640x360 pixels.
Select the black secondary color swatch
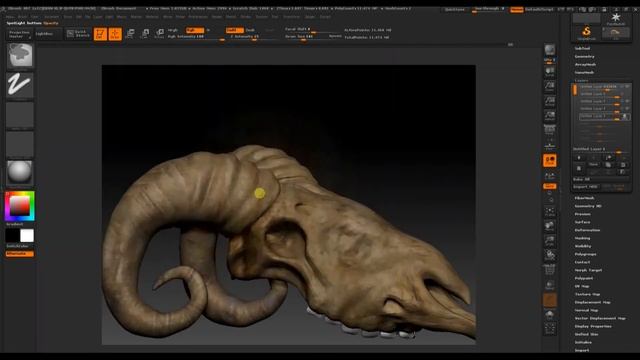coord(12,236)
